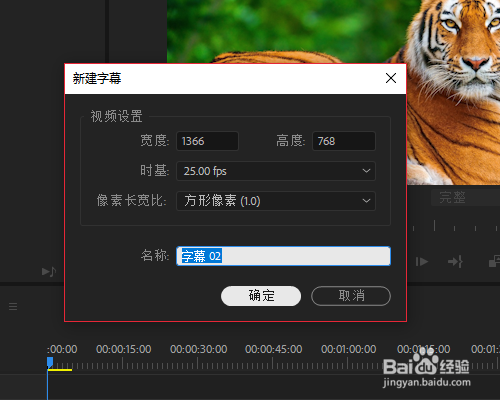The width and height of the screenshot is (500, 400).
Task: Click timeline ruler at 00:00:15:00
Action: (123, 349)
